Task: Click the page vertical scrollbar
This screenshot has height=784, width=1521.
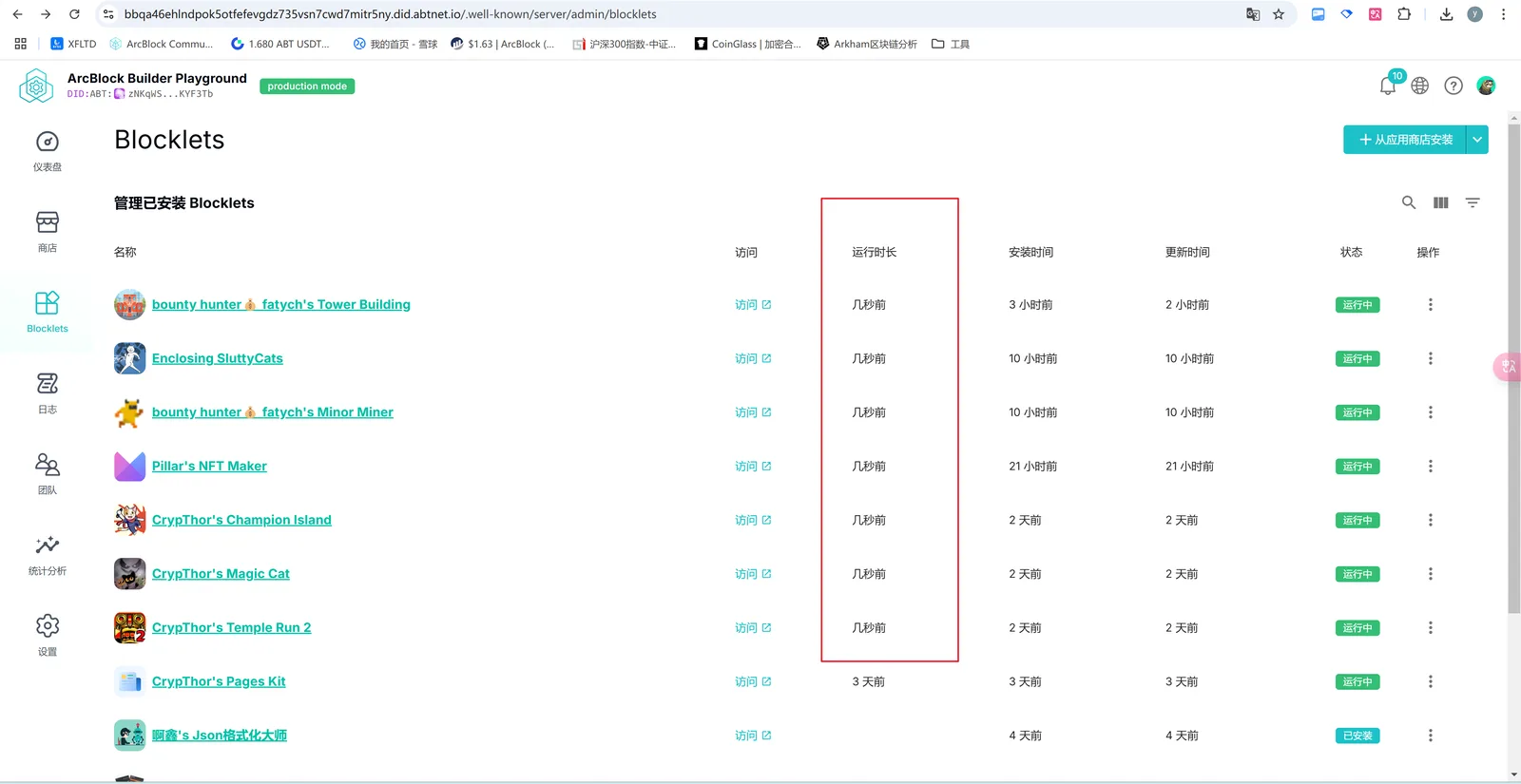Action: 1513,371
